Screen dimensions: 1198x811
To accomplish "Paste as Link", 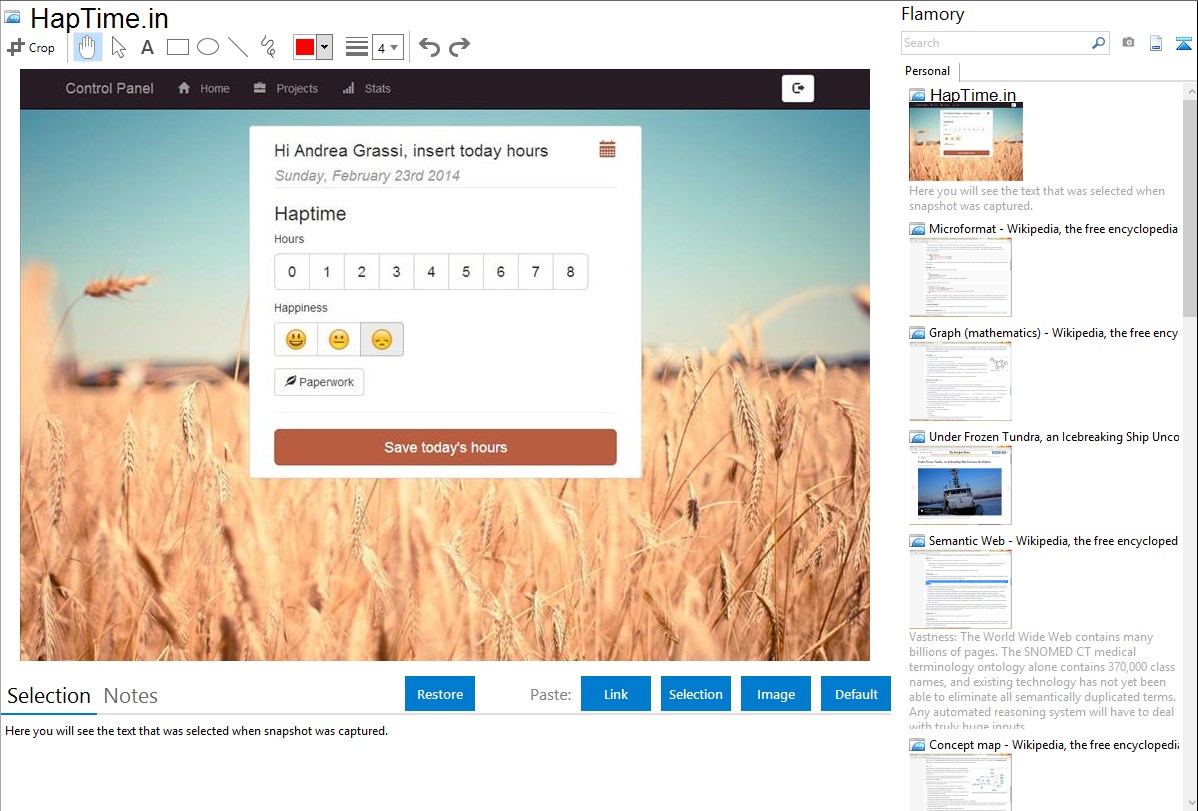I will click(x=616, y=694).
